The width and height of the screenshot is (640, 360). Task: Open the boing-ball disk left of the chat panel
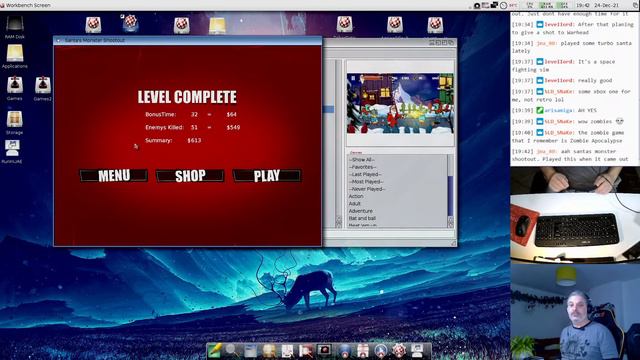[395, 24]
